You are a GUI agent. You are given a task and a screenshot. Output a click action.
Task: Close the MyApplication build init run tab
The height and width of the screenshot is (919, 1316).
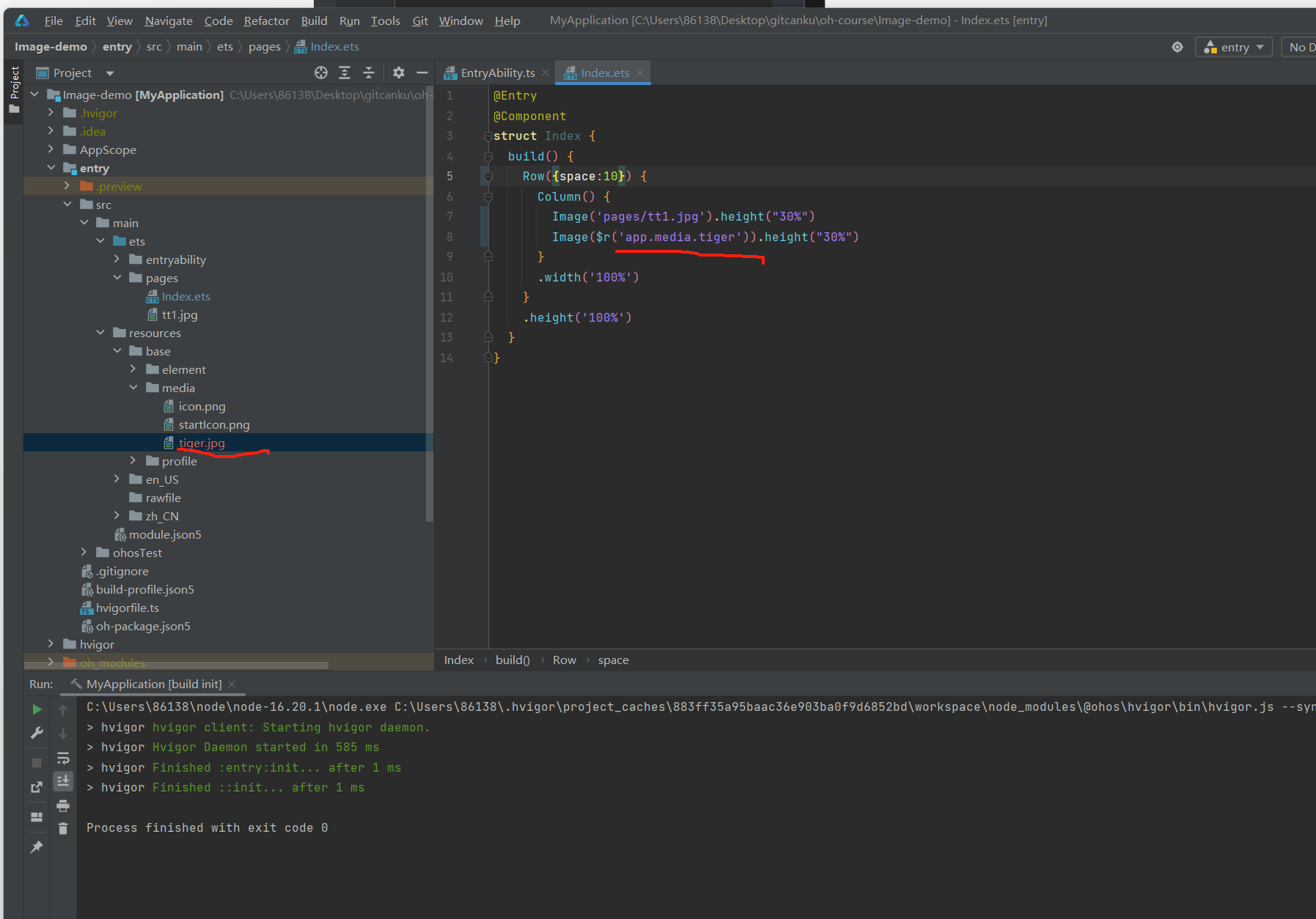point(232,684)
